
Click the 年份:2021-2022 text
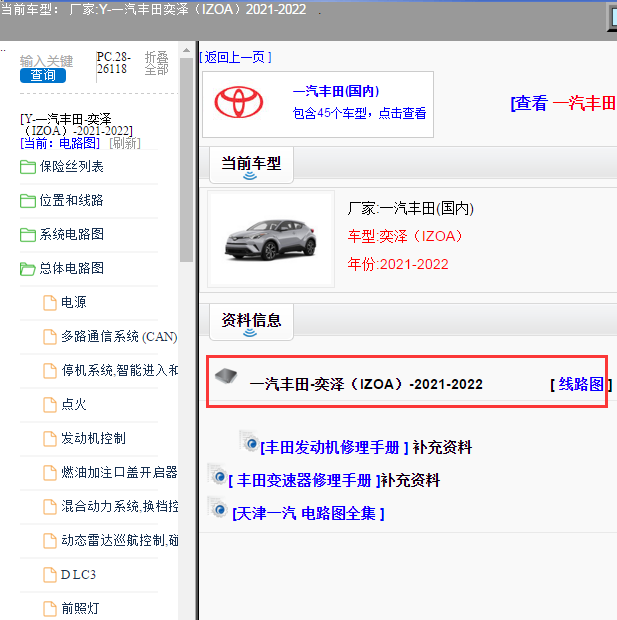pyautogui.click(x=398, y=264)
